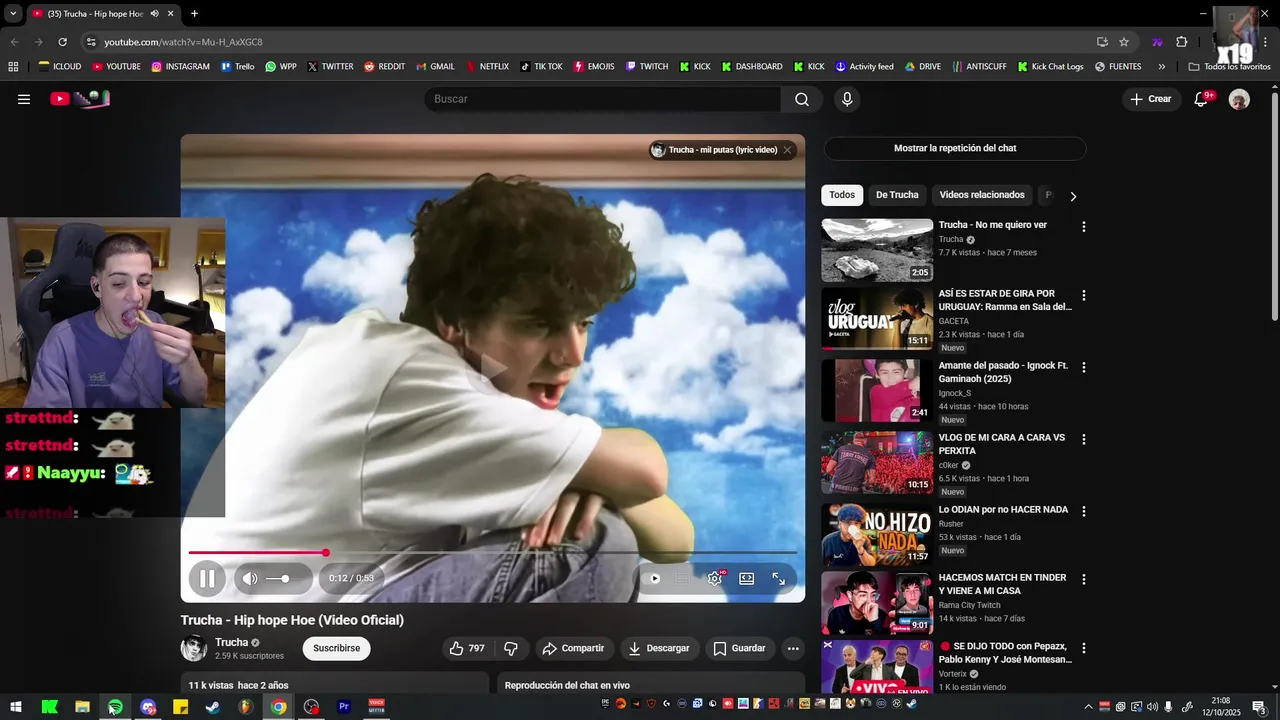Viewport: 1280px width, 720px height.
Task: Open the Windows Start menu
Action: click(x=16, y=707)
